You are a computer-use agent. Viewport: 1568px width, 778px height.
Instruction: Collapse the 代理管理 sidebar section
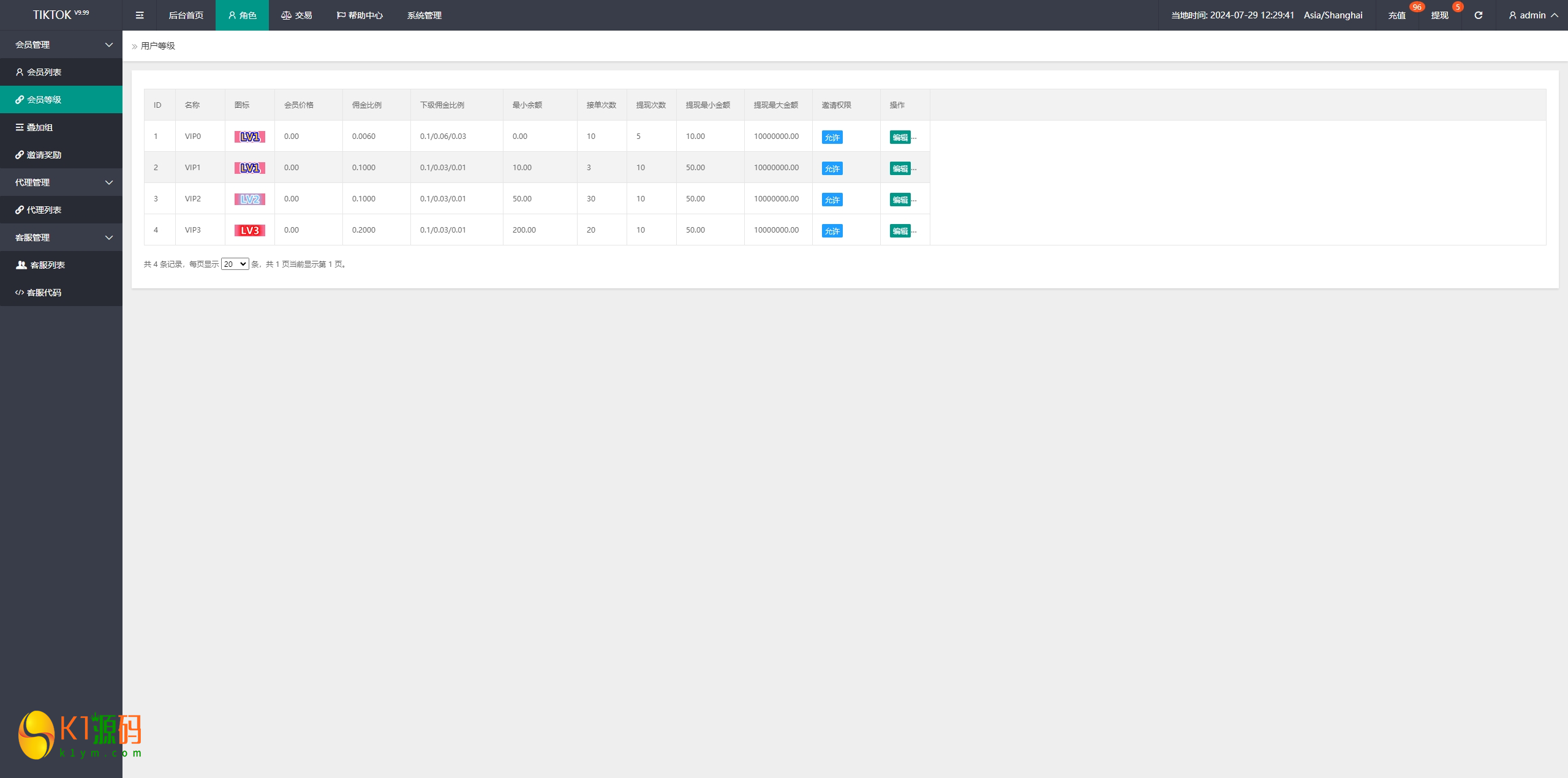tap(61, 182)
